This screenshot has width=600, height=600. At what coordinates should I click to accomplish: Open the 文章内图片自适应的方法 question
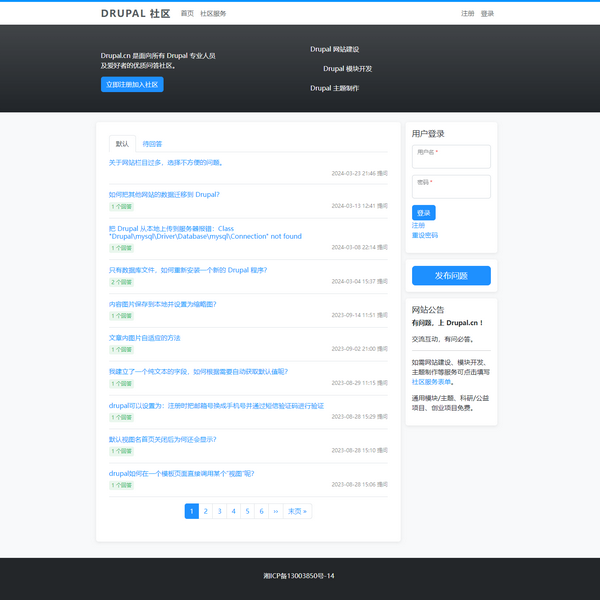(145, 338)
